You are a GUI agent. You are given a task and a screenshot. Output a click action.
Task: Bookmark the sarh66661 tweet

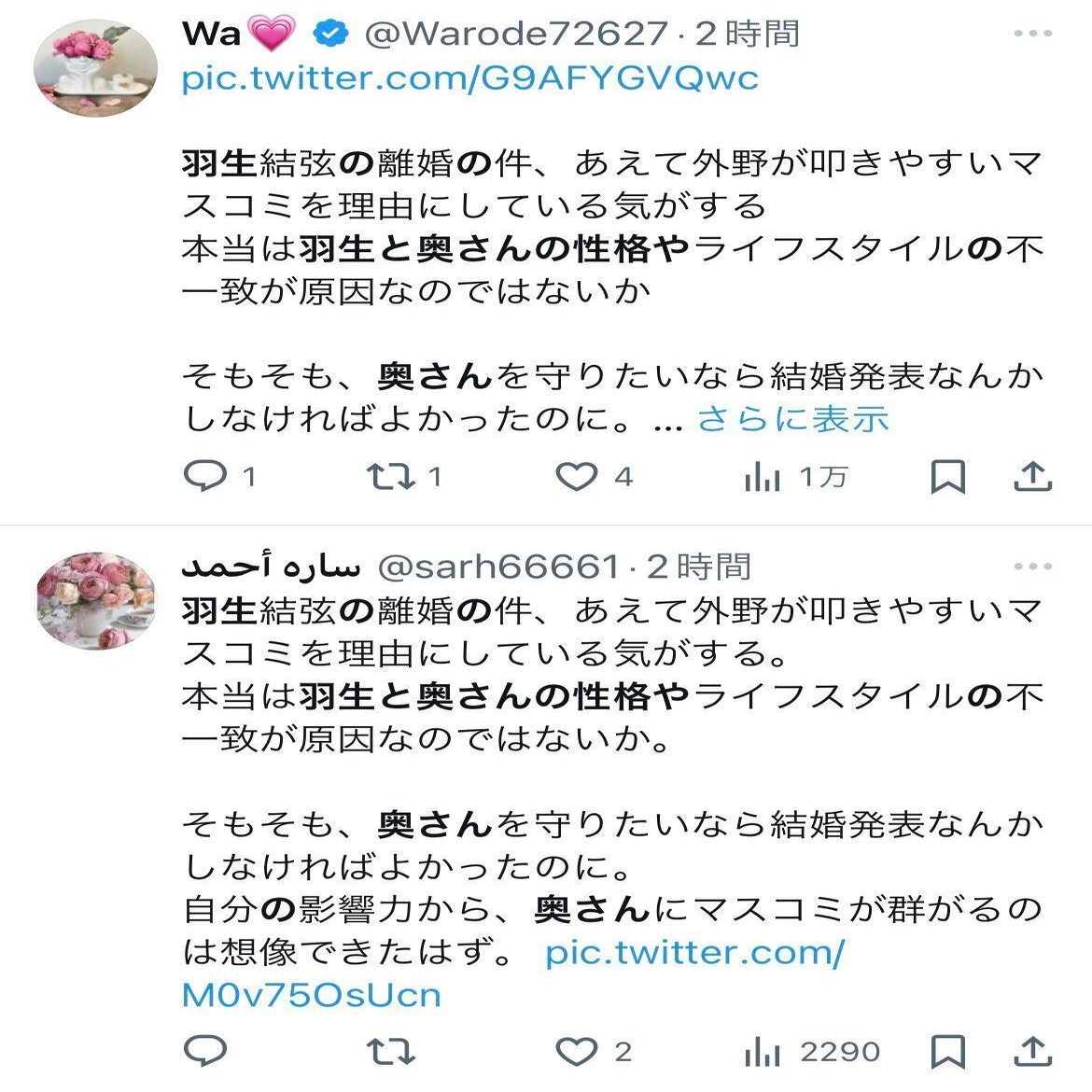tap(948, 1052)
